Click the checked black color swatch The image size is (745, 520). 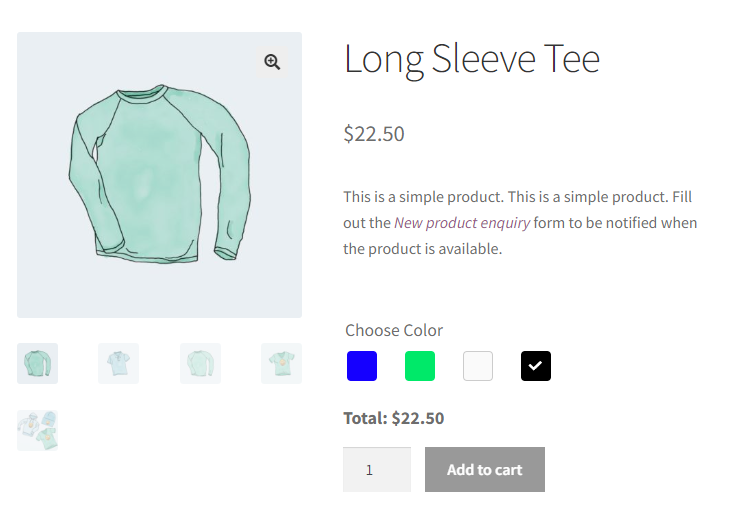pos(536,366)
